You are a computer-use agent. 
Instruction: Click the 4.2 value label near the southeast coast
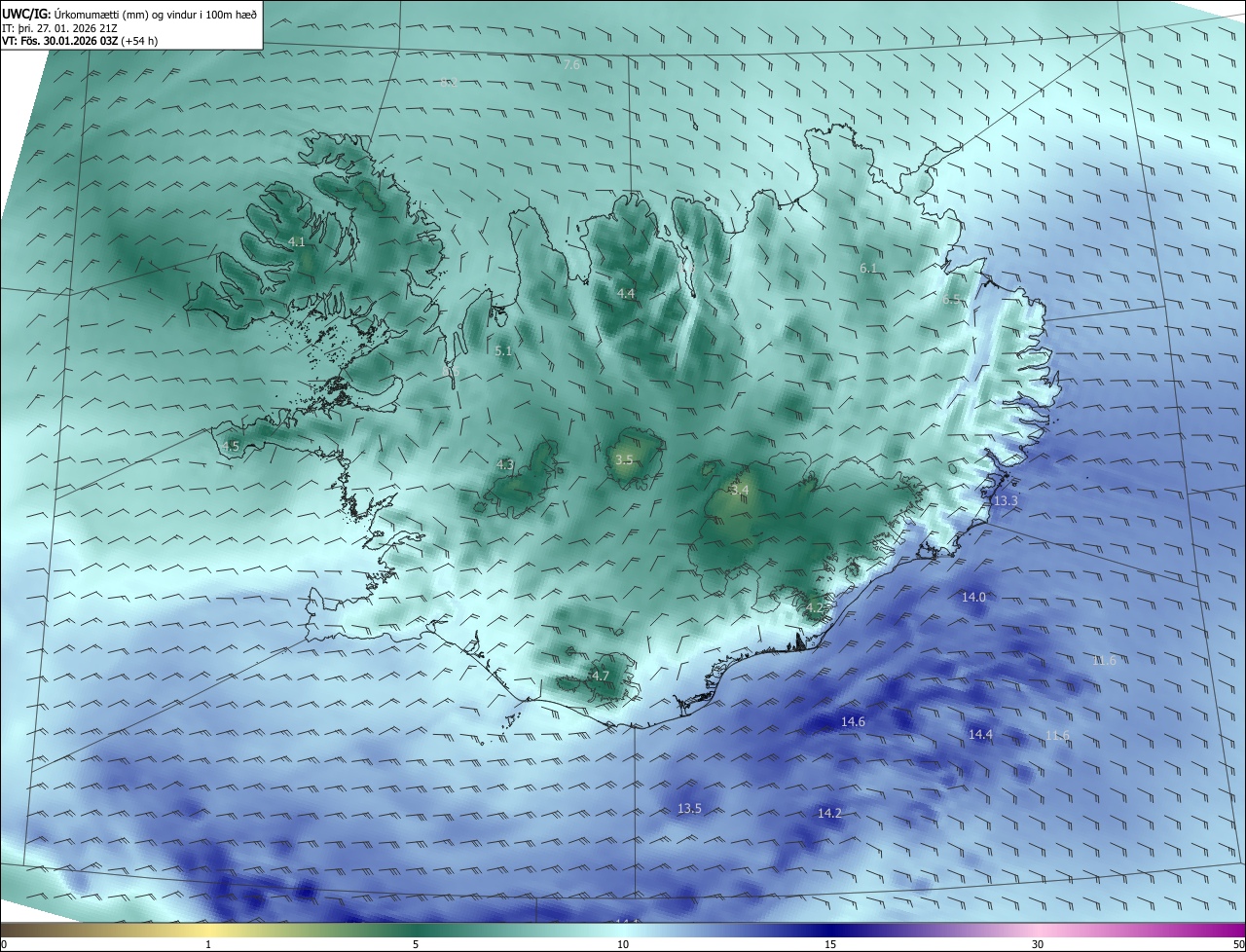pos(814,607)
